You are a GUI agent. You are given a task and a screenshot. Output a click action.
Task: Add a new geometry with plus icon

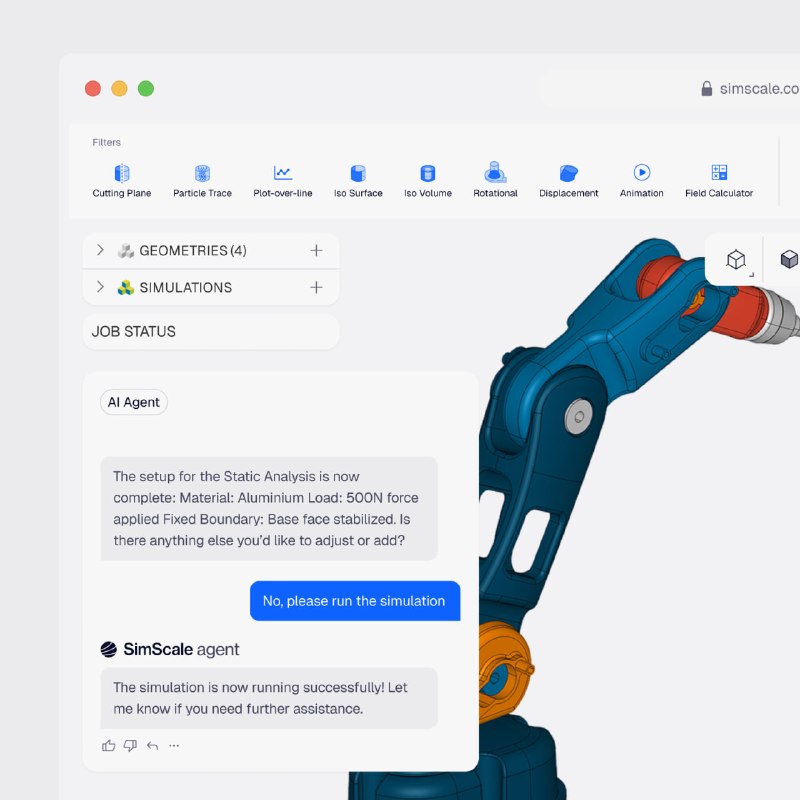pos(316,250)
